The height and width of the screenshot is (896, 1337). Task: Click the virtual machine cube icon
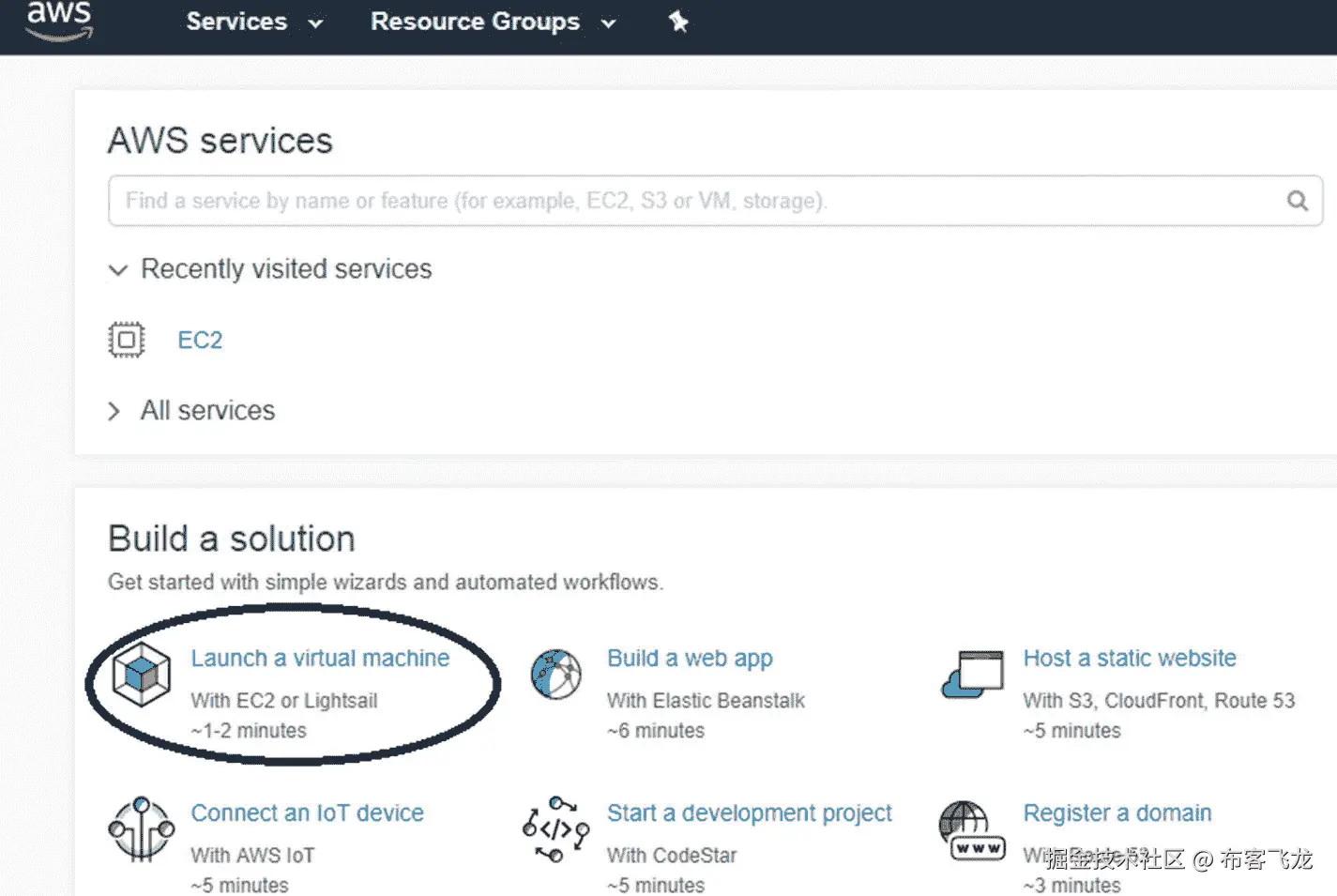coord(142,674)
